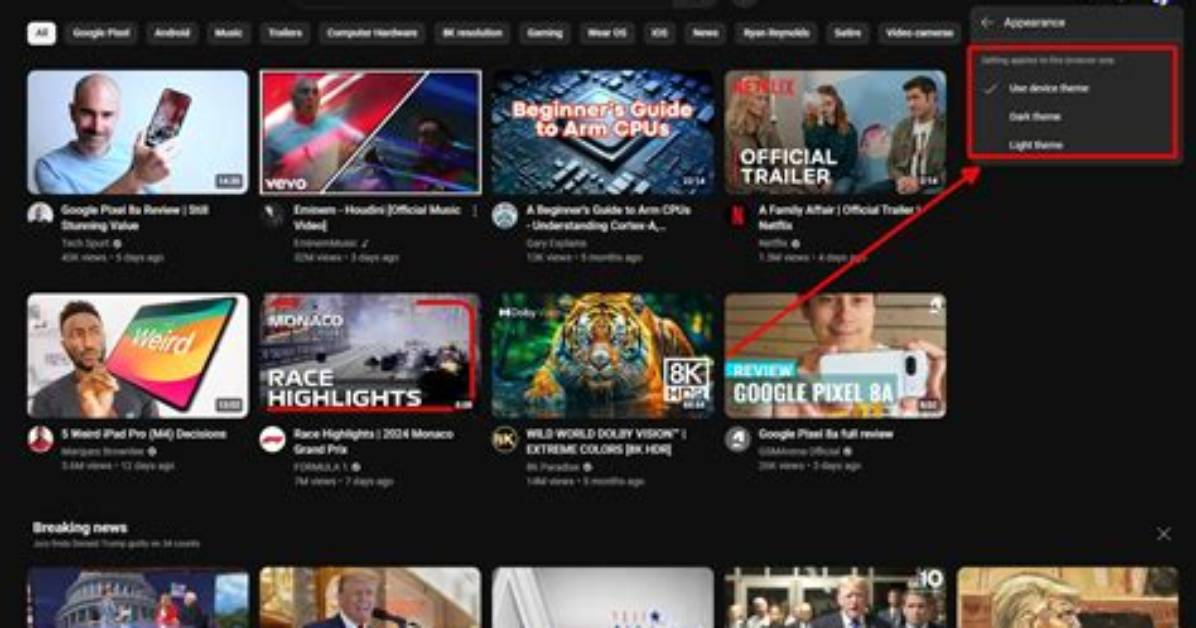This screenshot has width=1196, height=628.
Task: Play the Weird iPad Pro thumbnail
Action: [x=138, y=356]
